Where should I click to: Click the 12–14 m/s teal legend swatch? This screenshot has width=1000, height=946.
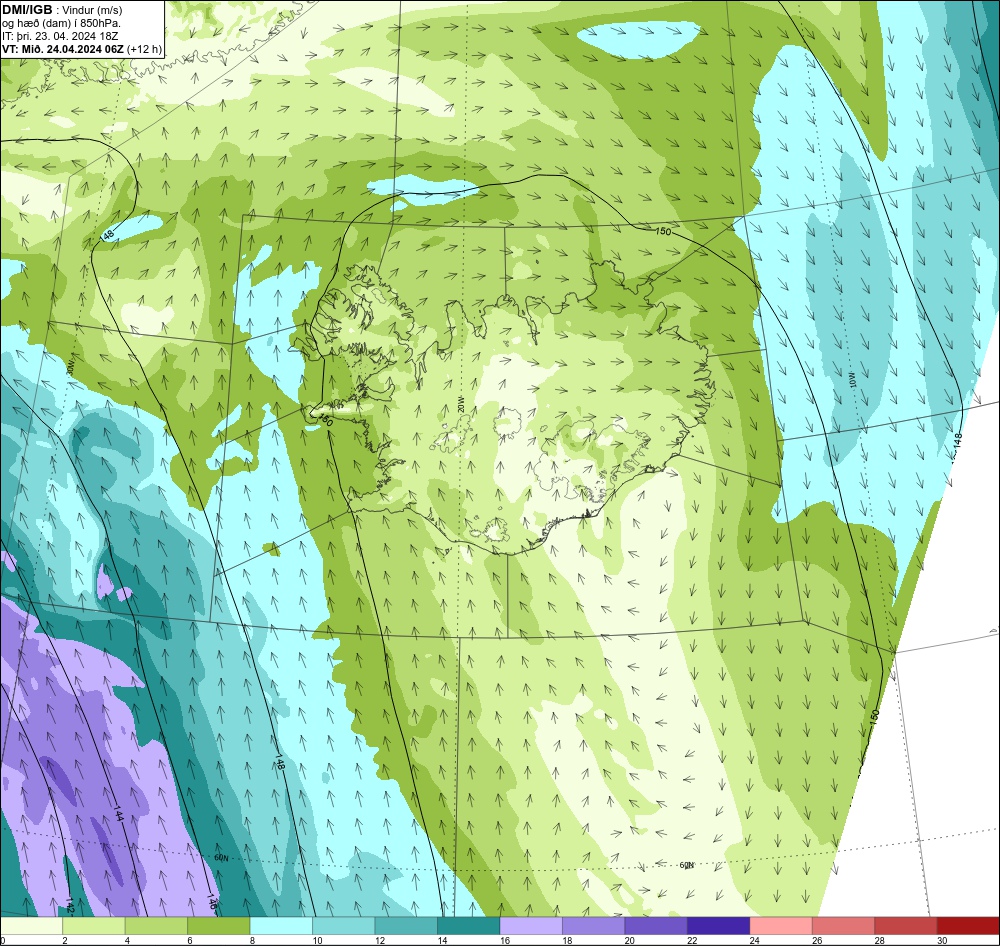(x=406, y=926)
